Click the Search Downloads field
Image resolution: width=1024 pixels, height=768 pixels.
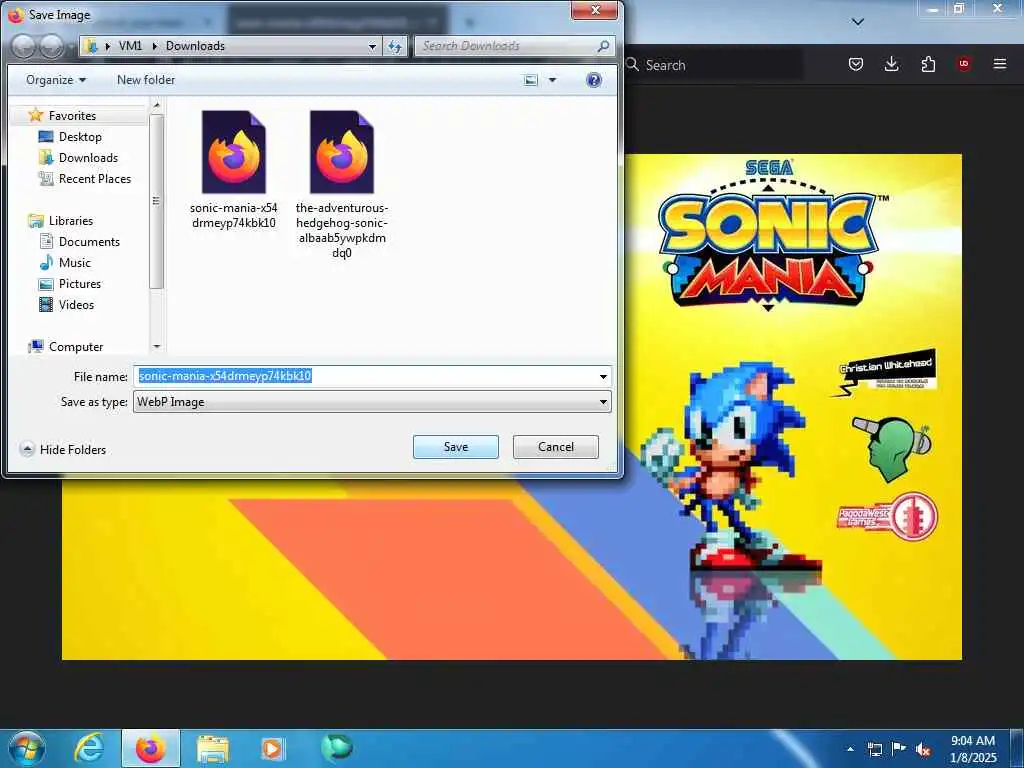[x=506, y=46]
